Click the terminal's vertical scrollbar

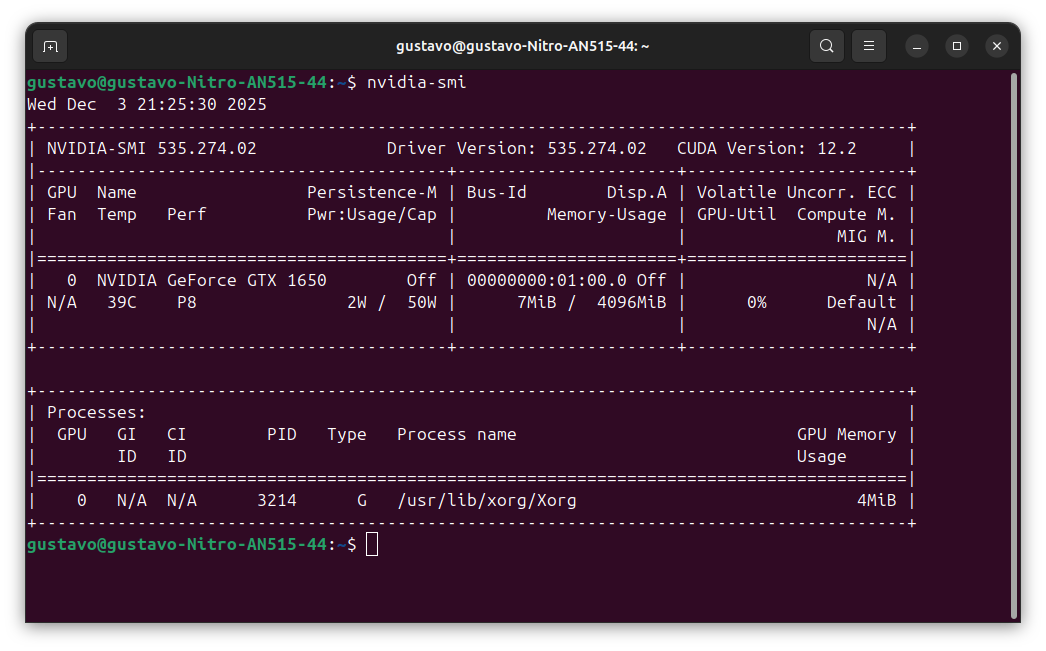pos(1014,340)
